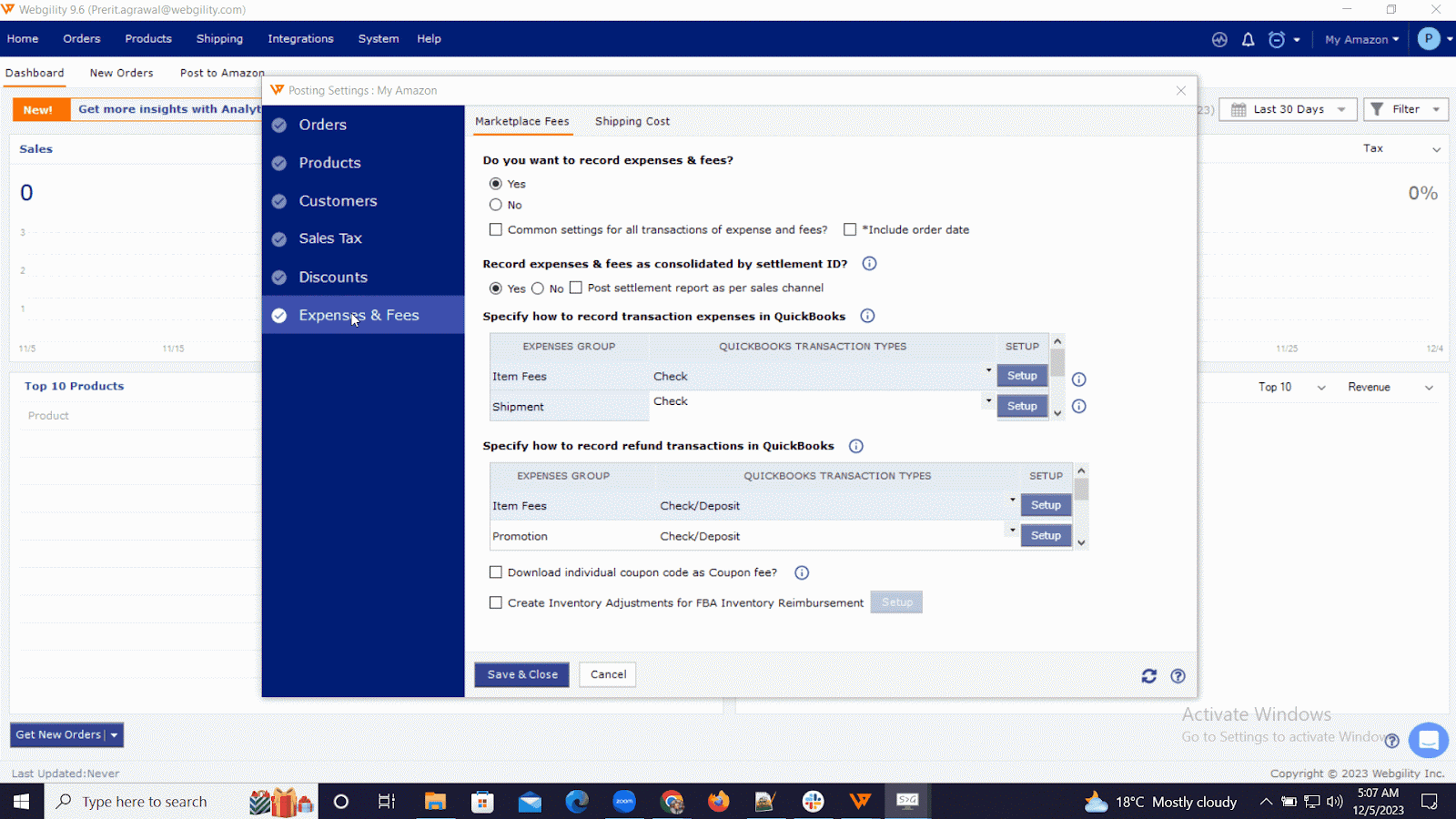The width and height of the screenshot is (1456, 819).
Task: Open the Revenue dropdown in Top Products
Action: [x=1390, y=388]
